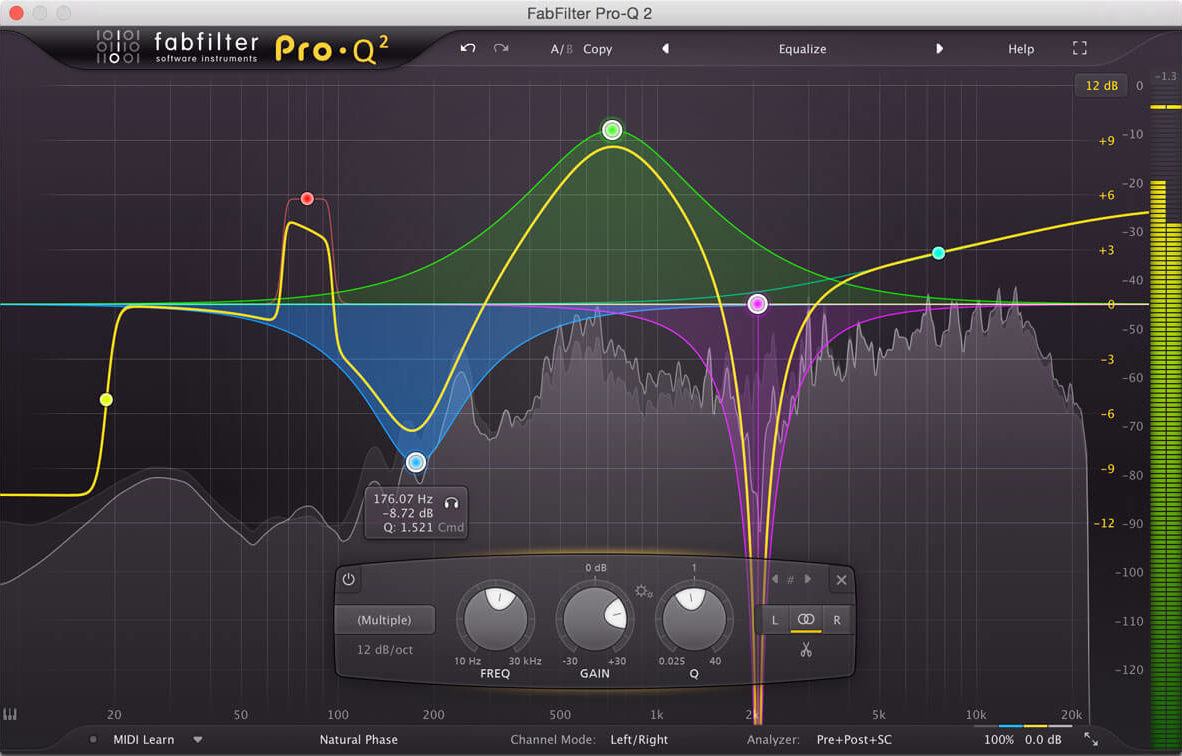Open the 12 dB display range dropdown

1101,86
